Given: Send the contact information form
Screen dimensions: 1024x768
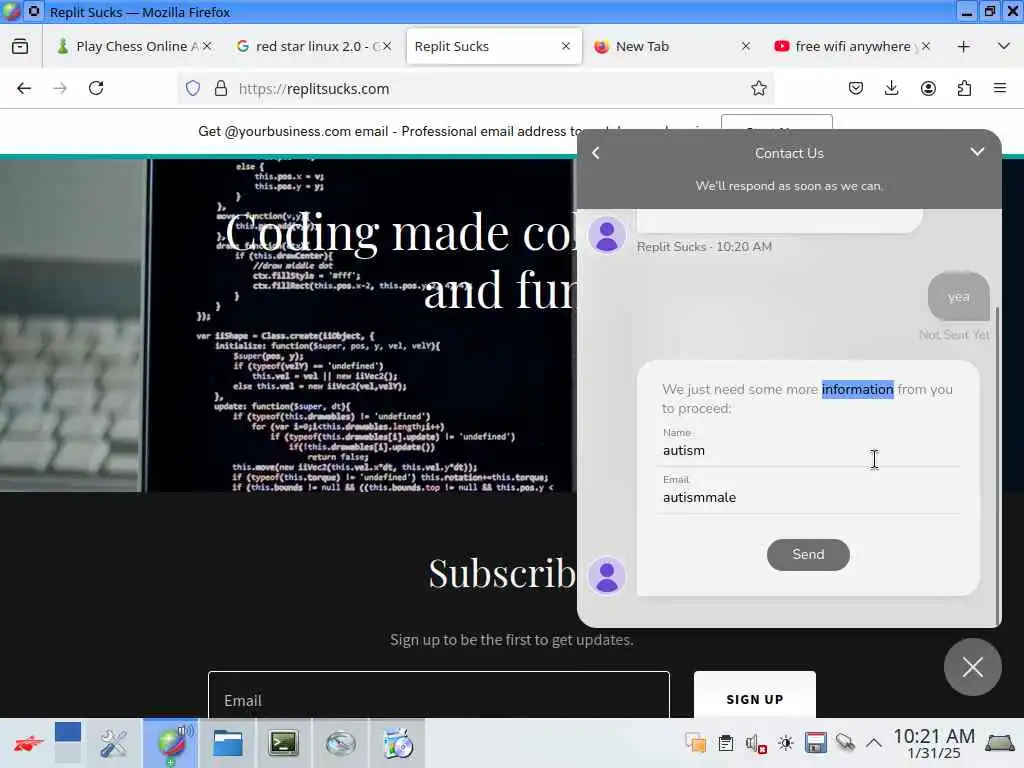Looking at the screenshot, I should click(808, 554).
